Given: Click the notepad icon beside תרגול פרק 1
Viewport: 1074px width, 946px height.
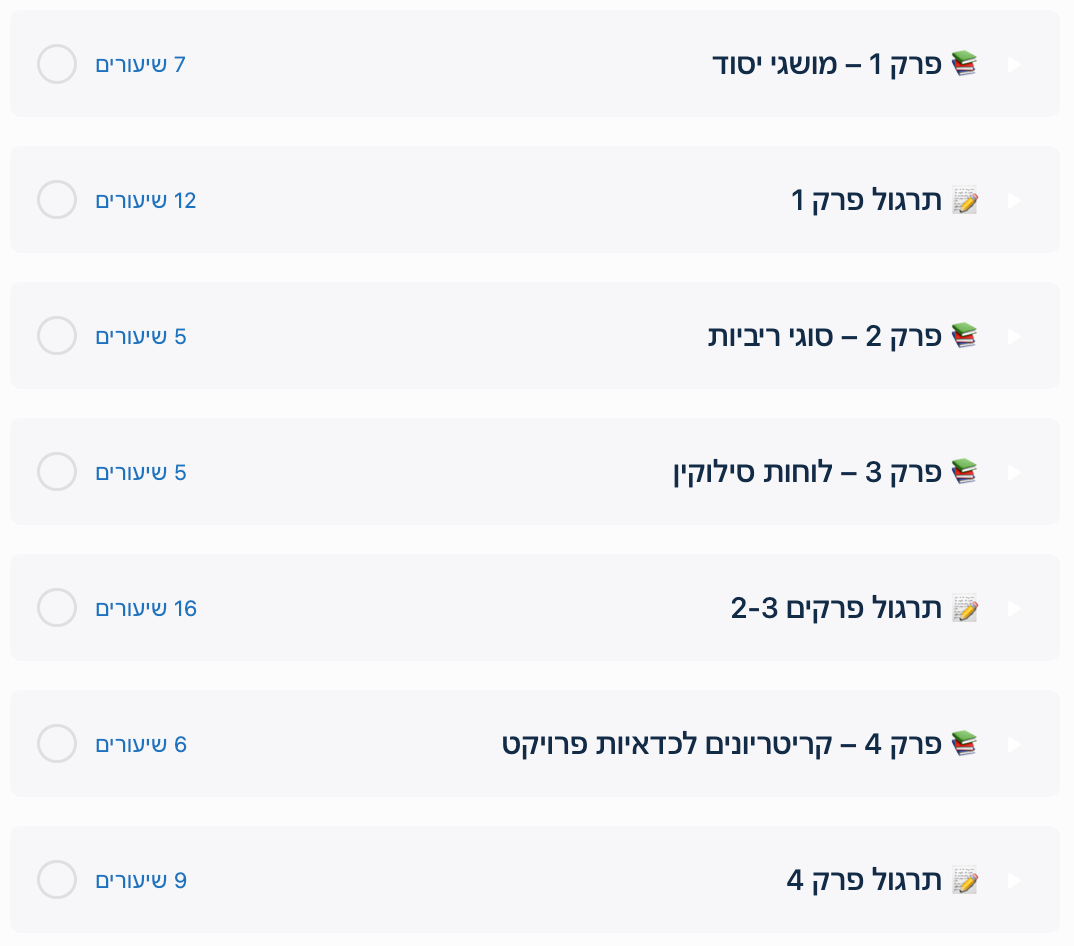Looking at the screenshot, I should [964, 201].
